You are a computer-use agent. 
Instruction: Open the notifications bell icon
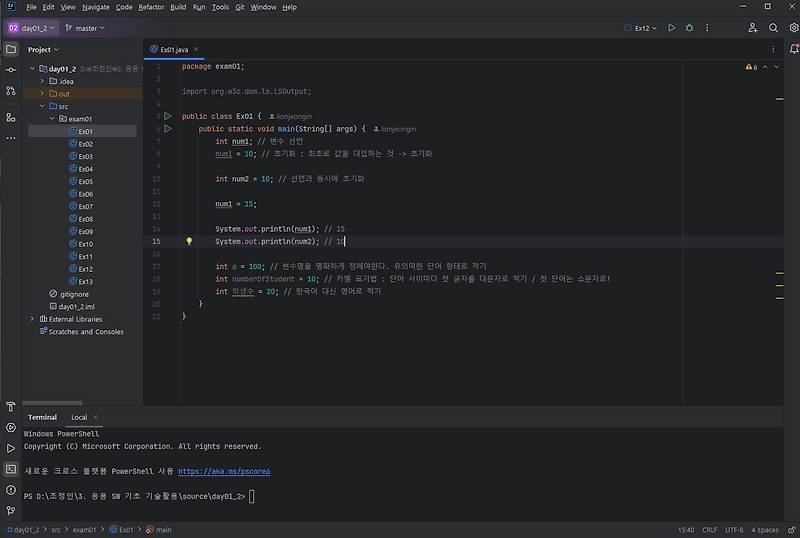[x=794, y=49]
